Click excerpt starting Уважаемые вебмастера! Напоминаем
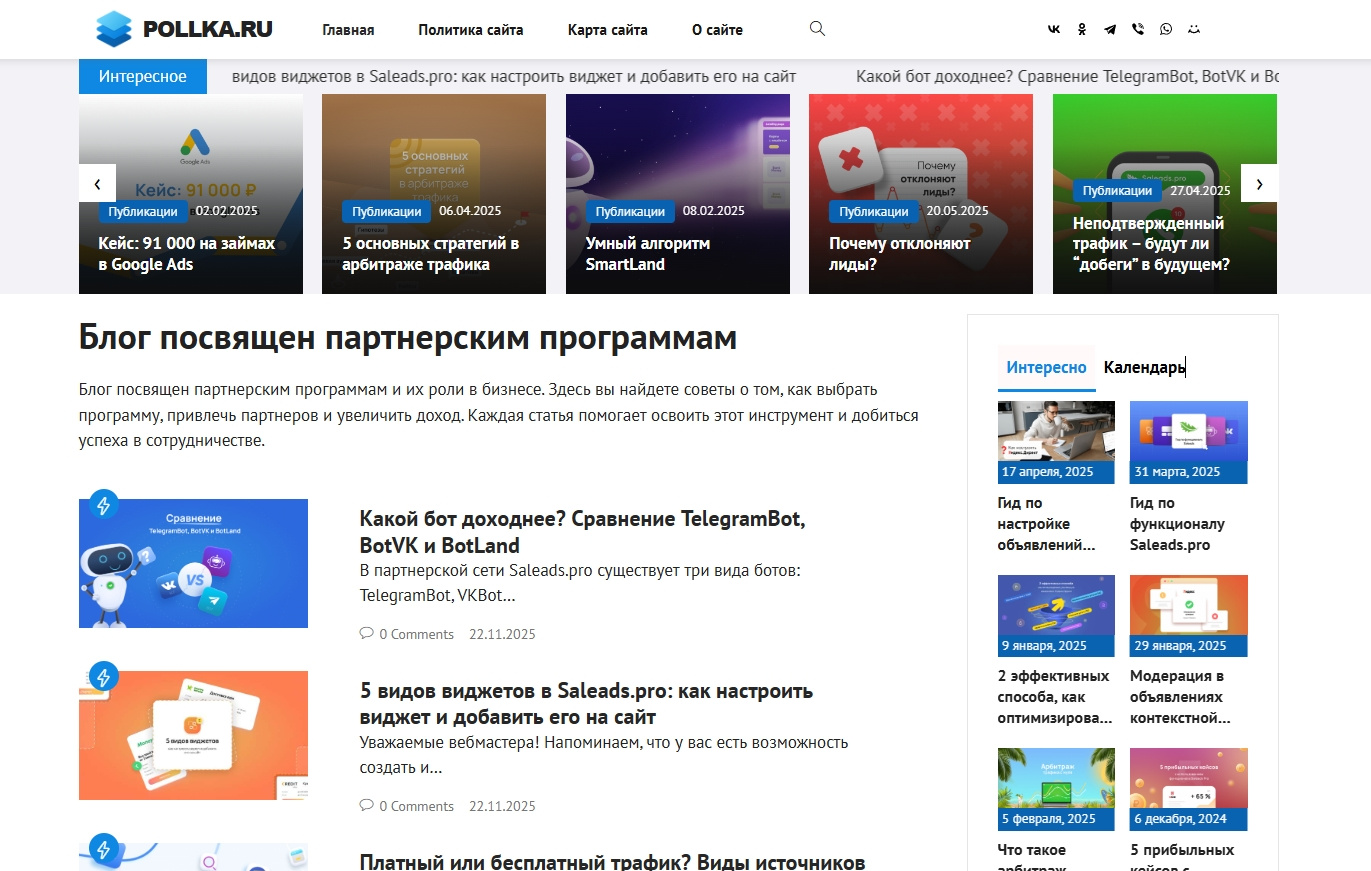The image size is (1371, 871). (604, 755)
